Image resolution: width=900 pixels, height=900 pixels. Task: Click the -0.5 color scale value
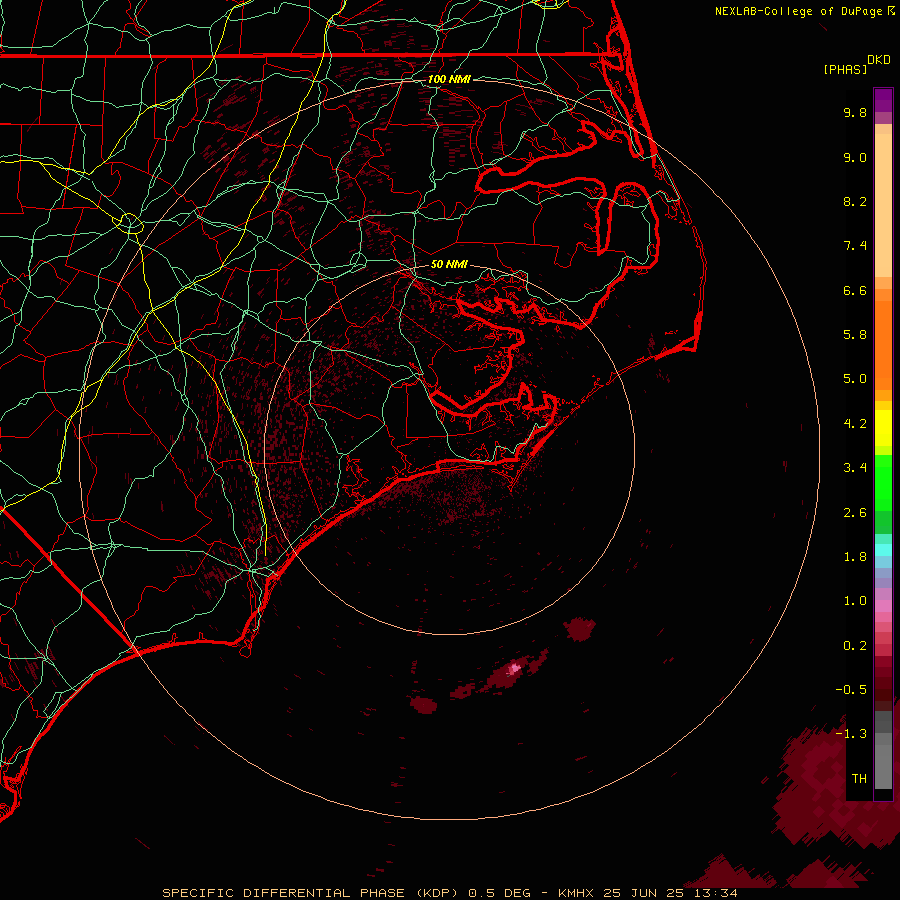[x=851, y=690]
